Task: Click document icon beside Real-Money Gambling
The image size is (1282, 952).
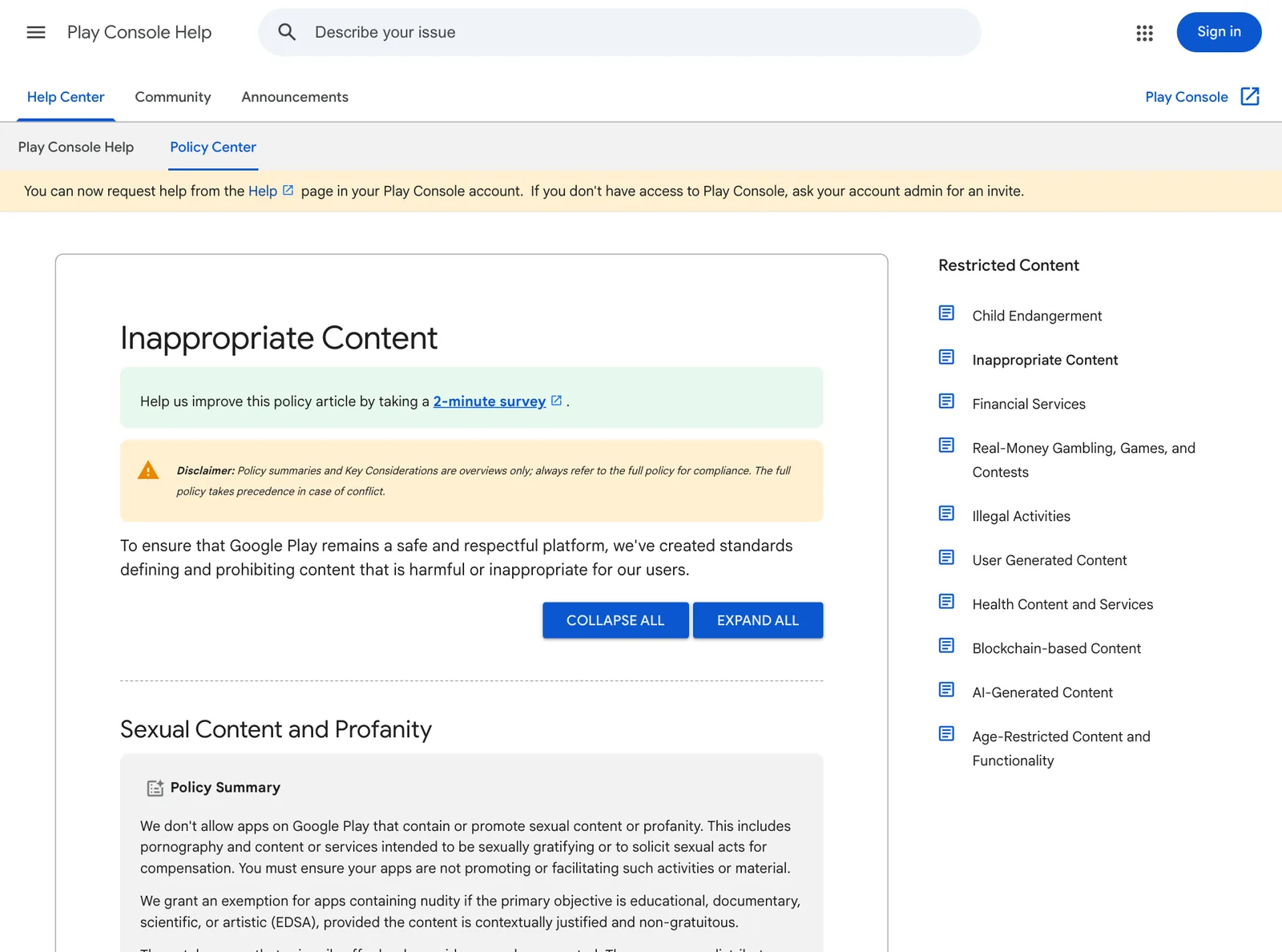Action: 946,445
